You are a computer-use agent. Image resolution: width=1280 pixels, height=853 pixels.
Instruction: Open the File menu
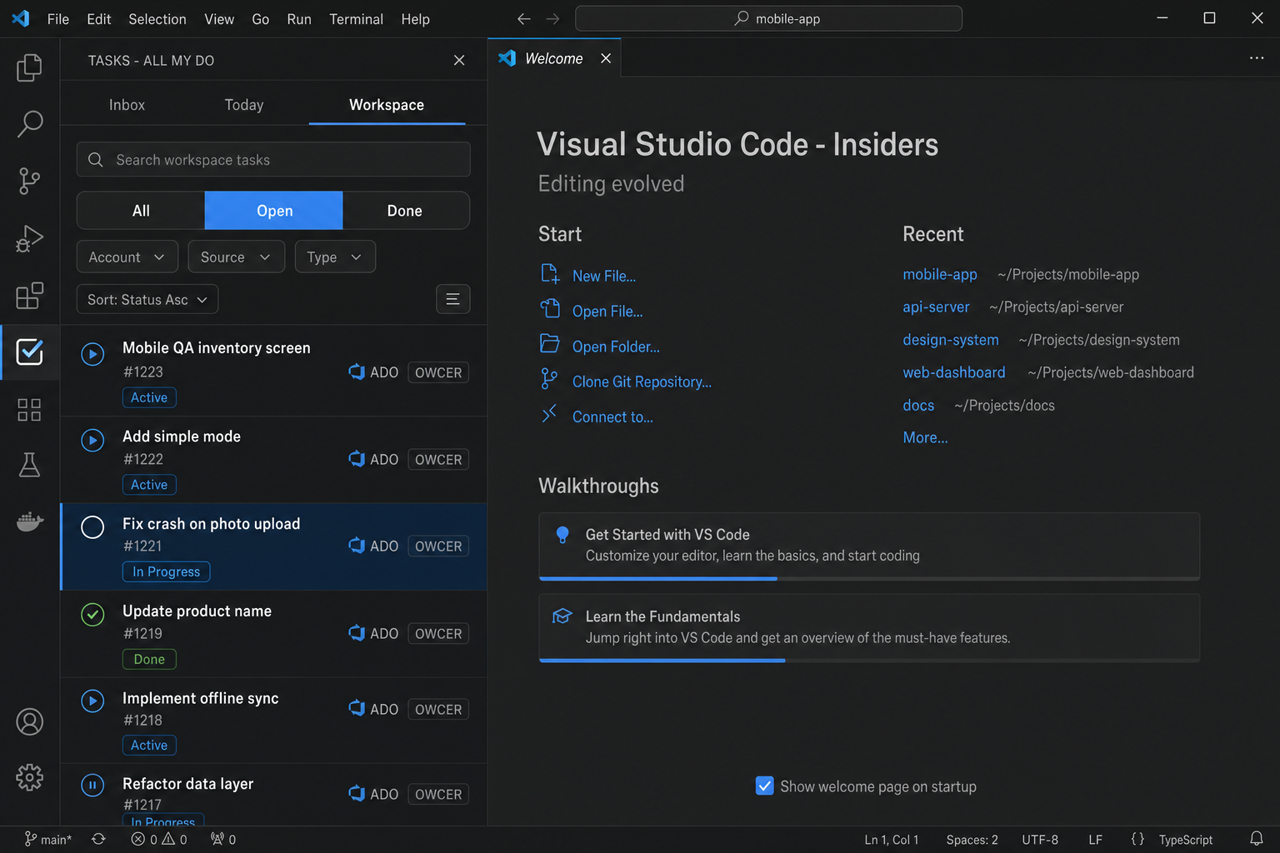coord(58,19)
